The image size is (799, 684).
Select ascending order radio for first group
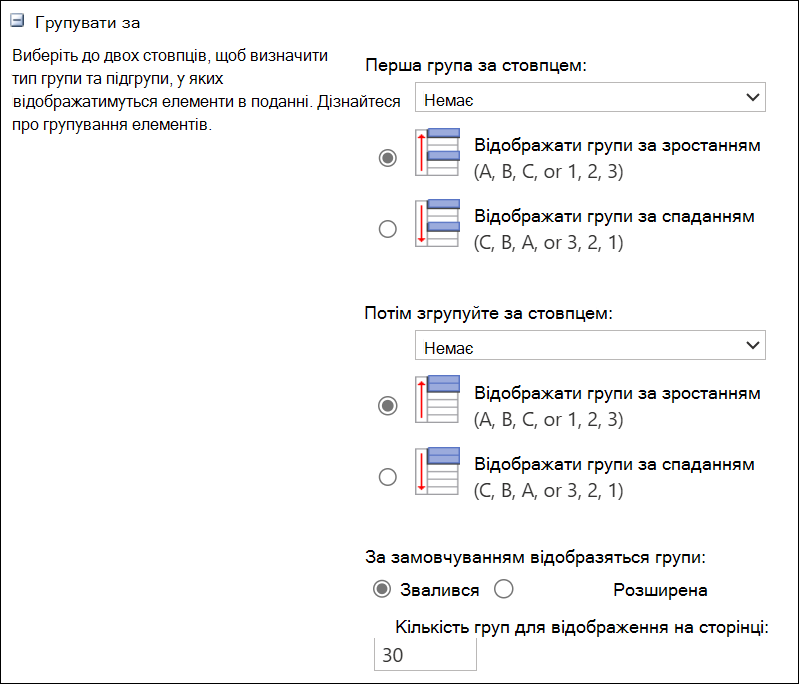(x=388, y=157)
